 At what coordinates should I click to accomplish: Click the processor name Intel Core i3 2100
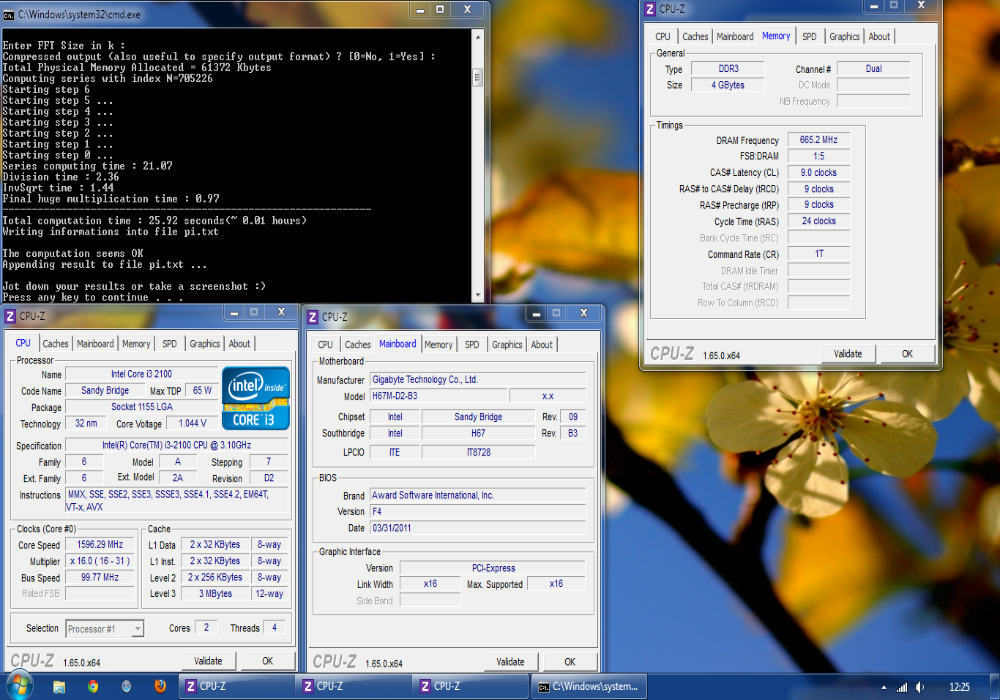point(142,374)
